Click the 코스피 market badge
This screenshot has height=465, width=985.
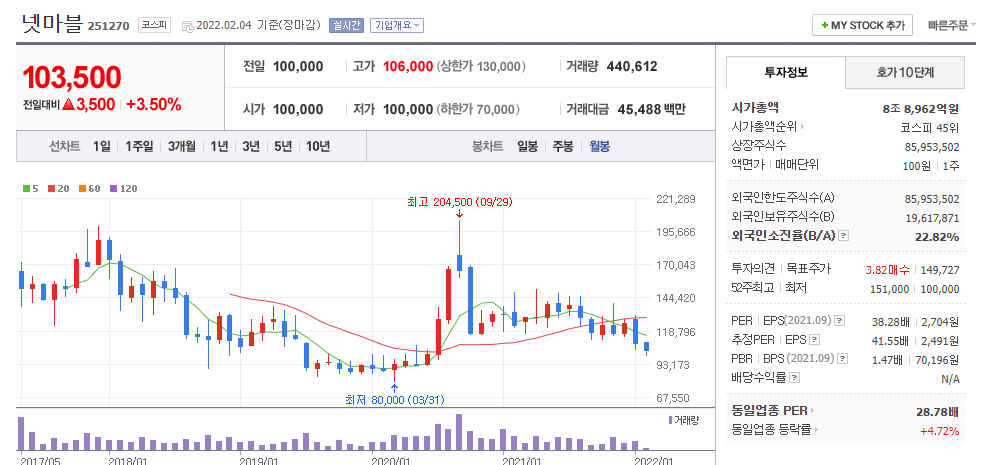click(155, 26)
